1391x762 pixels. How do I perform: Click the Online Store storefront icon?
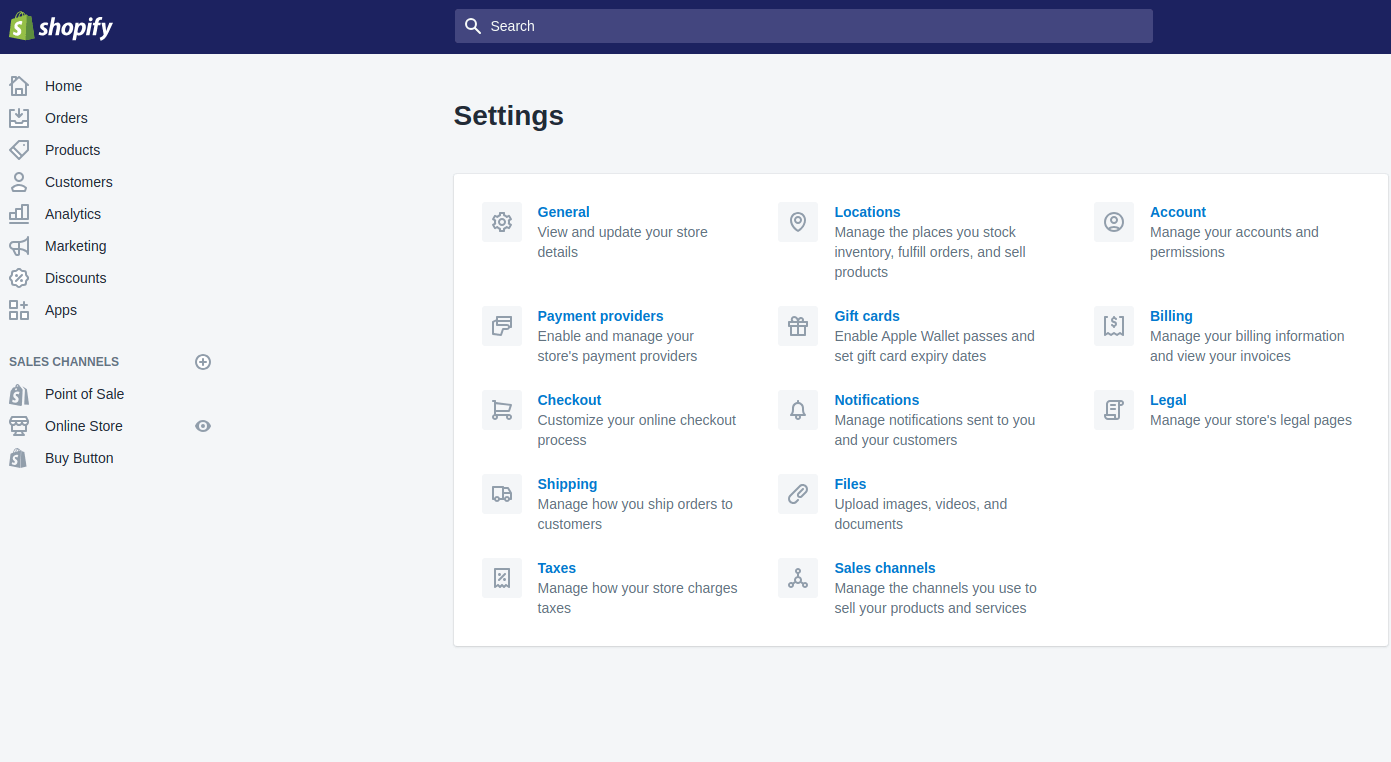19,426
